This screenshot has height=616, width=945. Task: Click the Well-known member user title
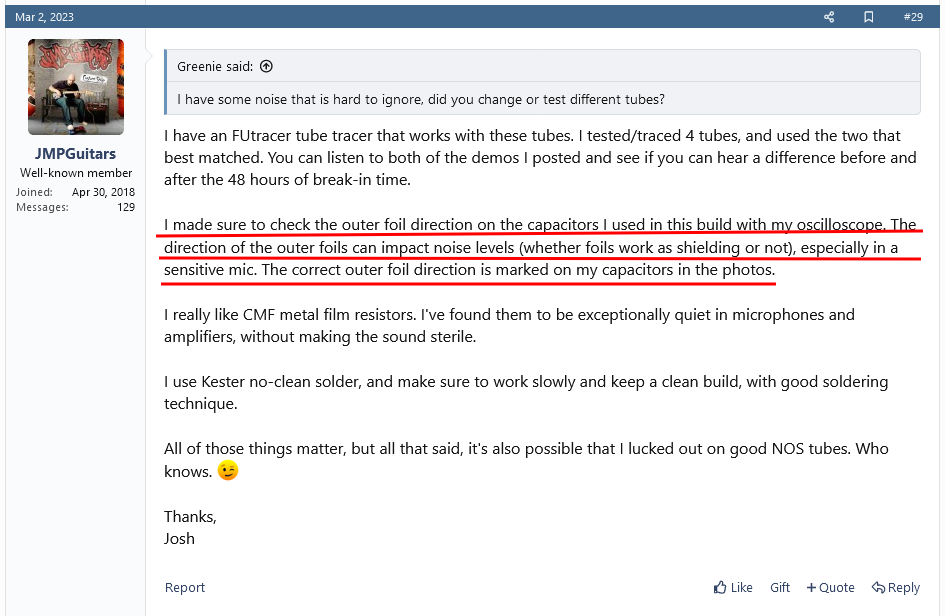[76, 173]
